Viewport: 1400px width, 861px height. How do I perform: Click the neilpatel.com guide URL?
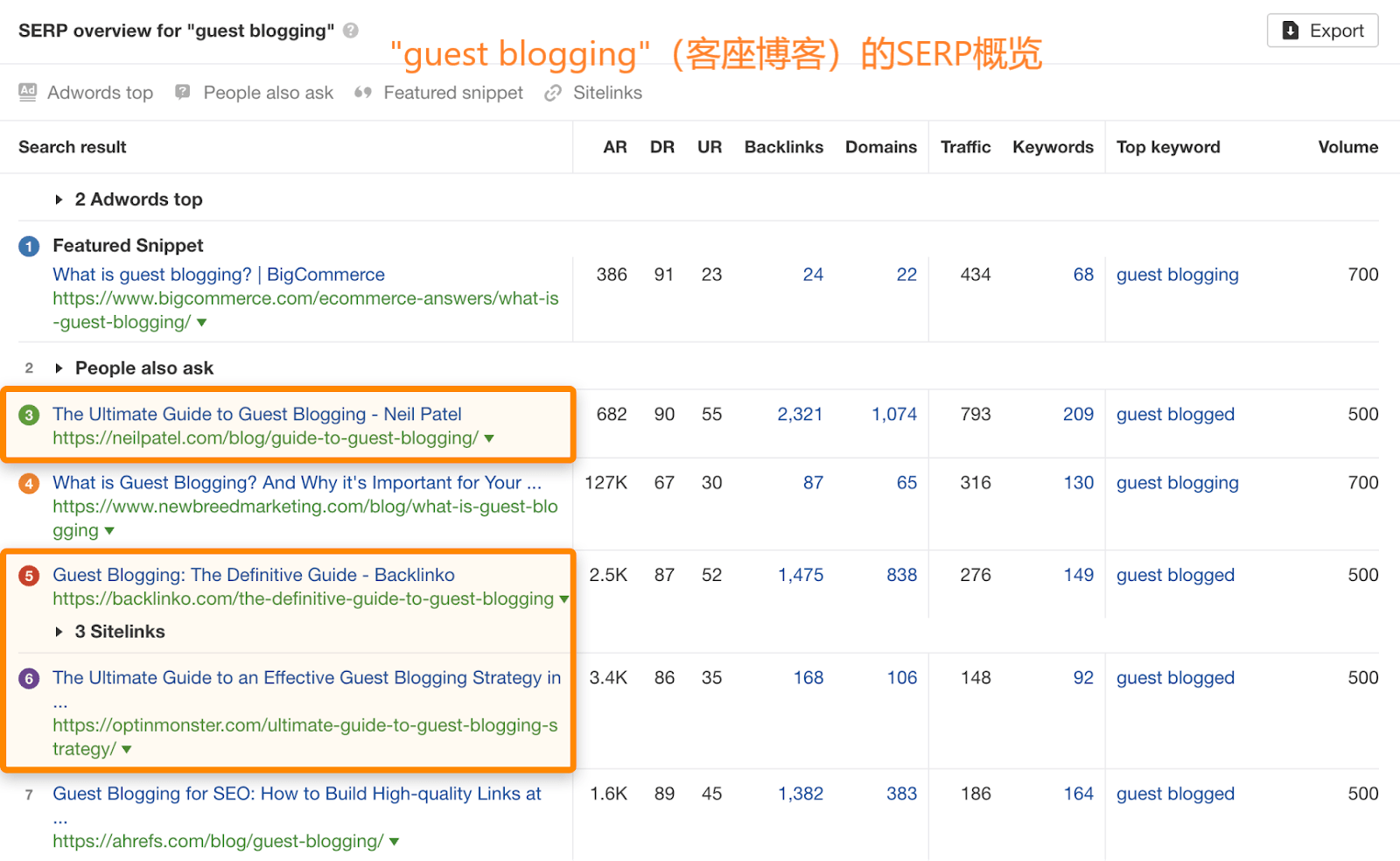click(x=265, y=438)
